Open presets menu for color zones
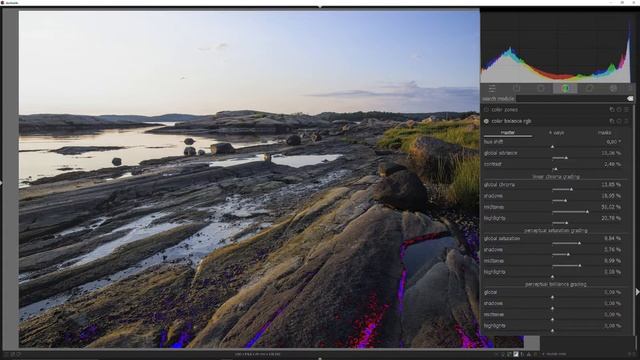 tap(627, 110)
